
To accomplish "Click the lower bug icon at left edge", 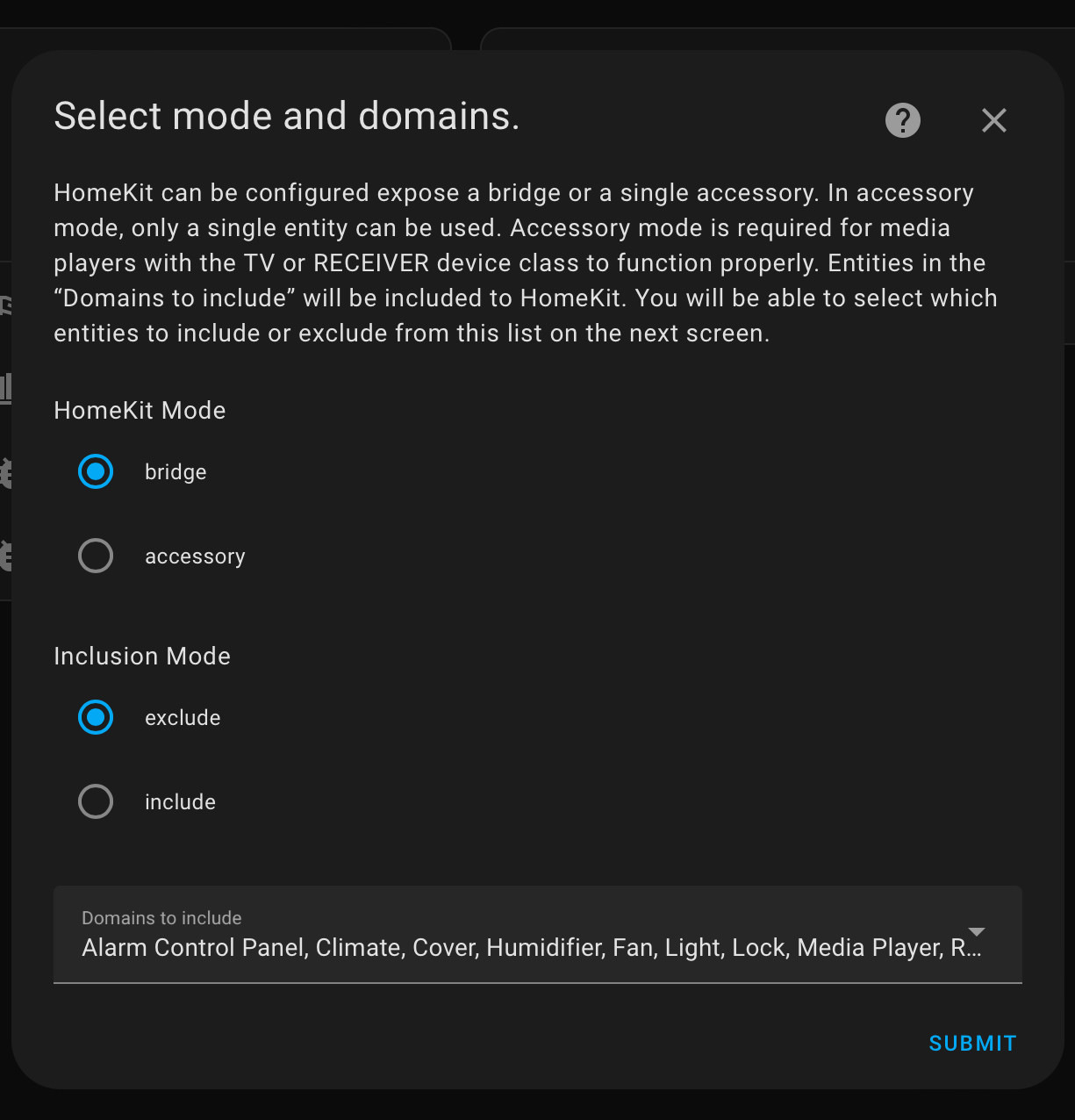I will click(x=5, y=556).
